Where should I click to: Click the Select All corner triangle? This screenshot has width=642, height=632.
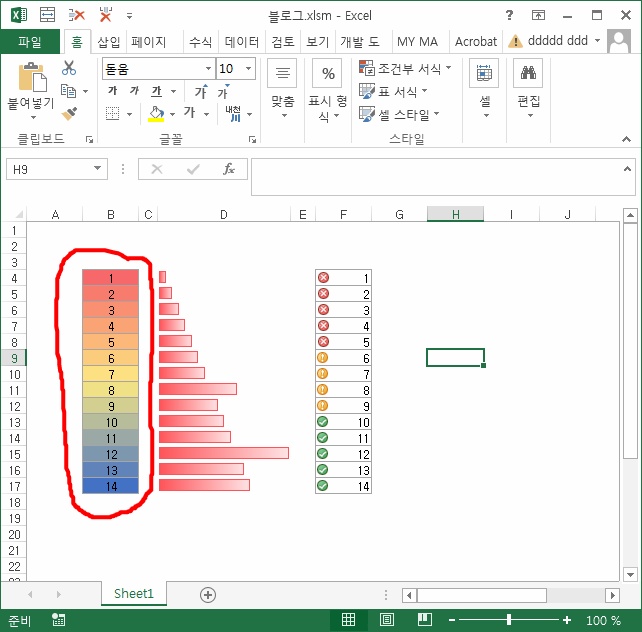(x=19, y=214)
